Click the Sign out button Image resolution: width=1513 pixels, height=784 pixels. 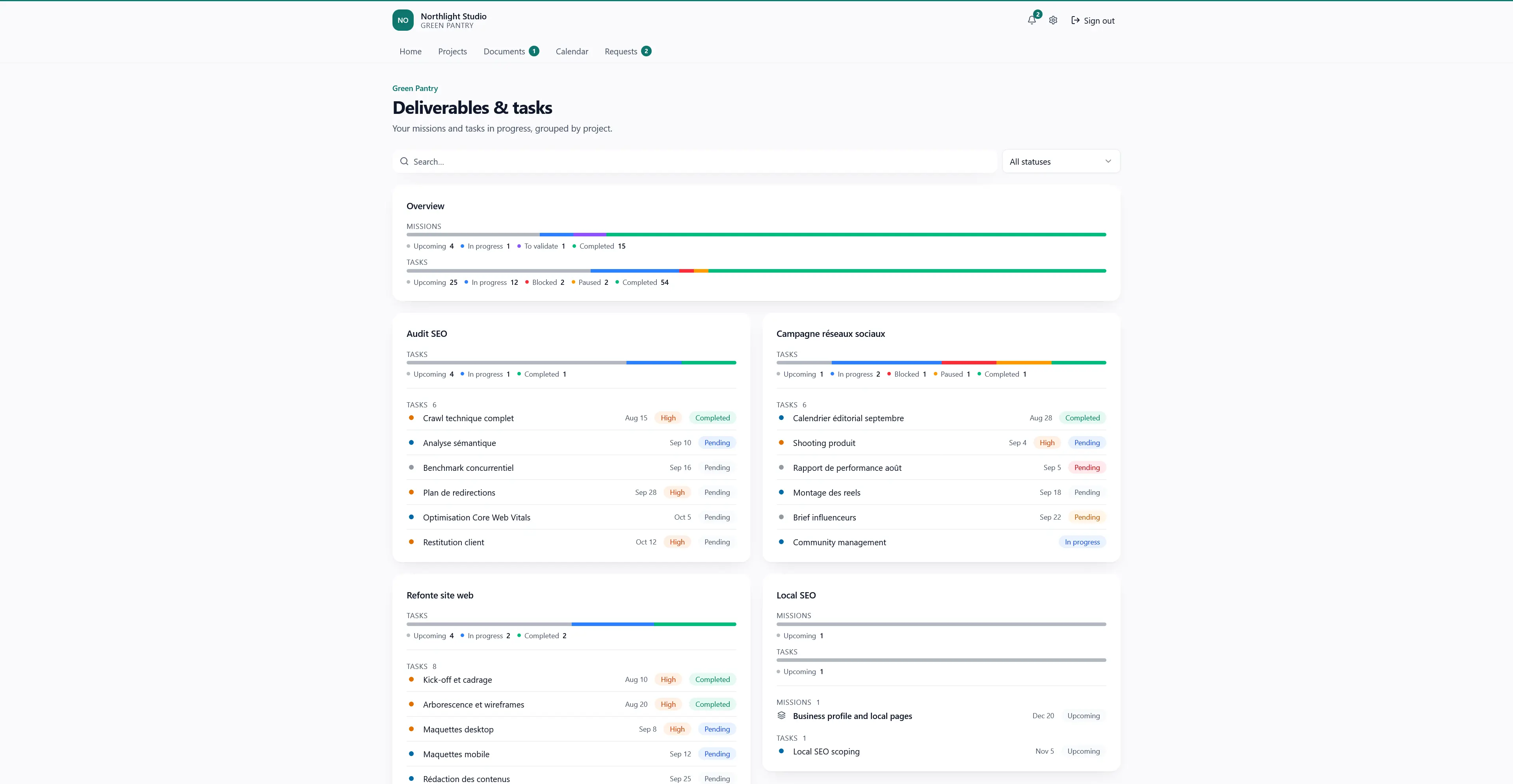pyautogui.click(x=1093, y=20)
